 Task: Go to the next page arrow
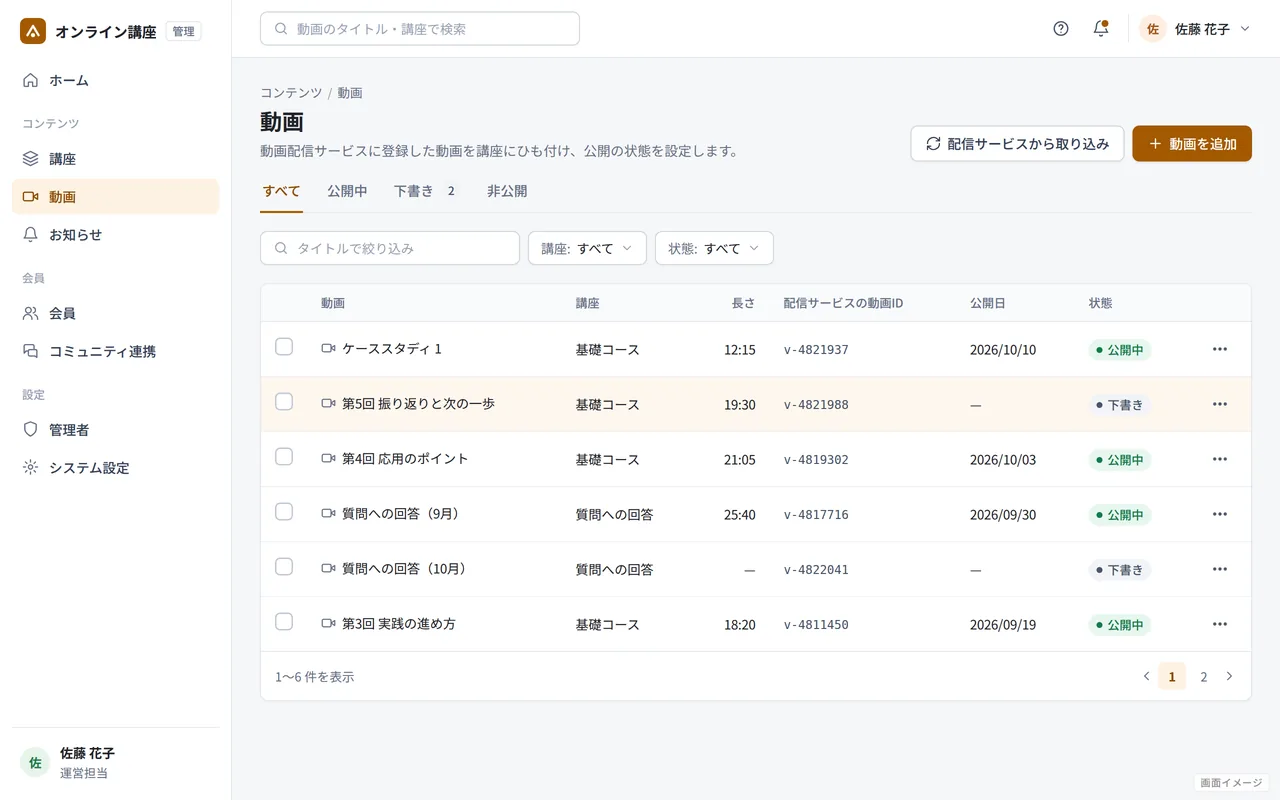[x=1230, y=676]
